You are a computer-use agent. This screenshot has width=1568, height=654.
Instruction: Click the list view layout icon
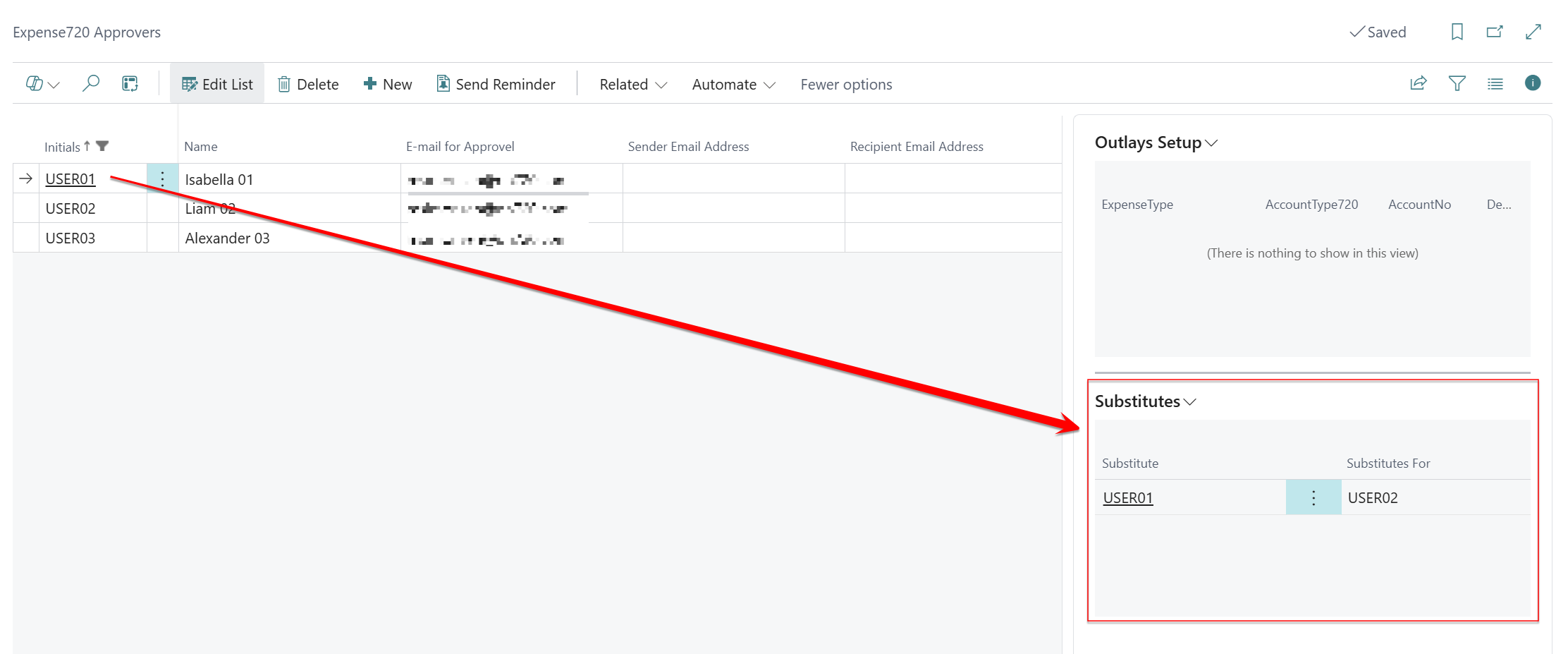pos(1495,83)
